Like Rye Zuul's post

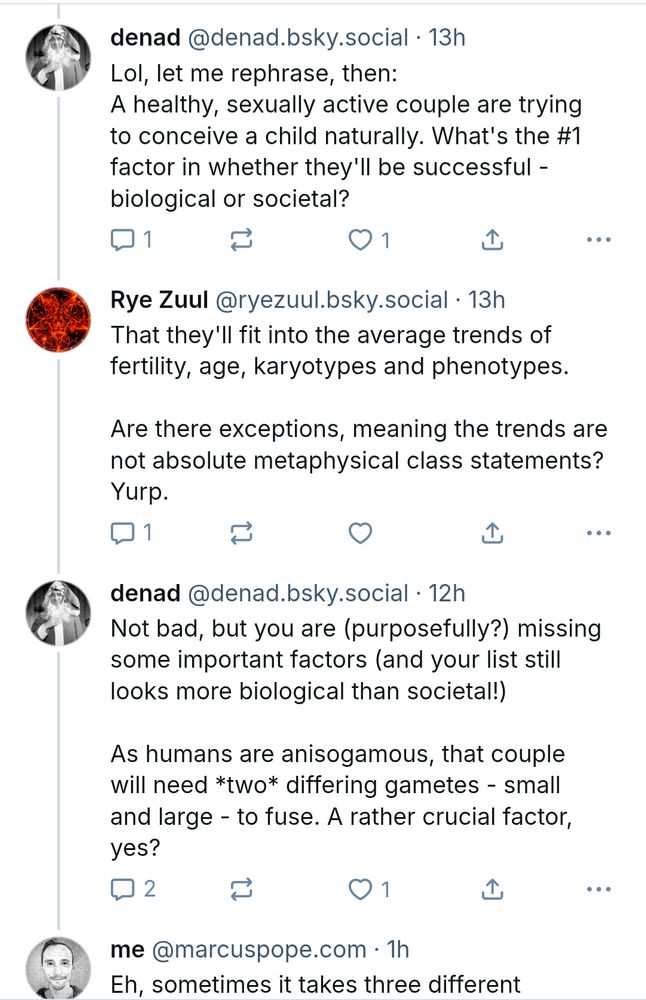click(x=360, y=534)
